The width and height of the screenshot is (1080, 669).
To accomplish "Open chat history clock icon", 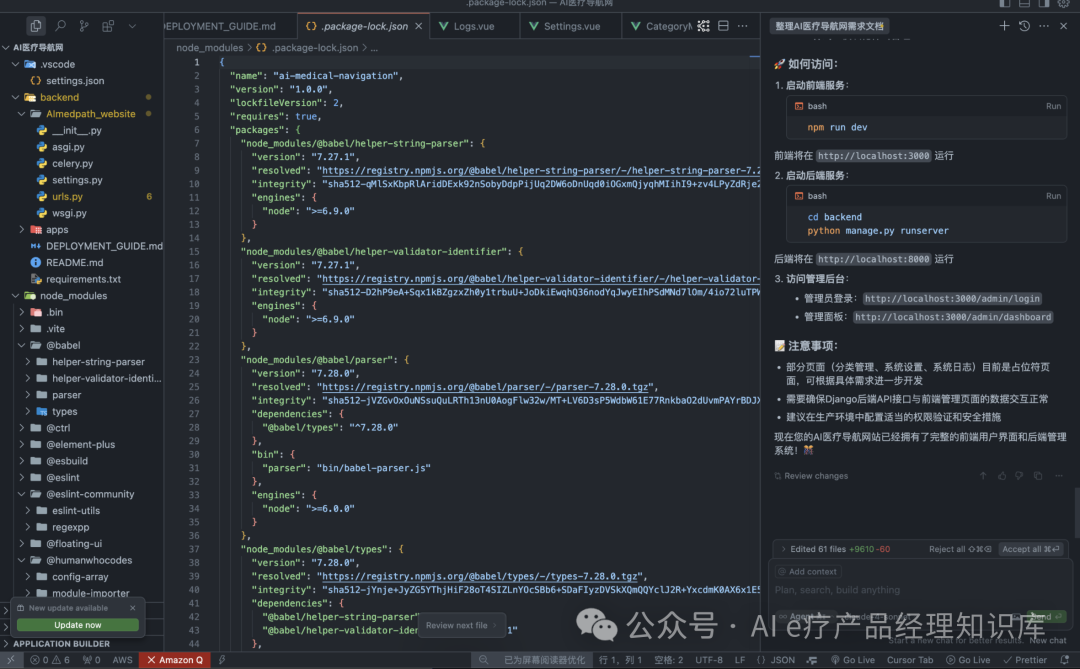I will coord(1024,25).
